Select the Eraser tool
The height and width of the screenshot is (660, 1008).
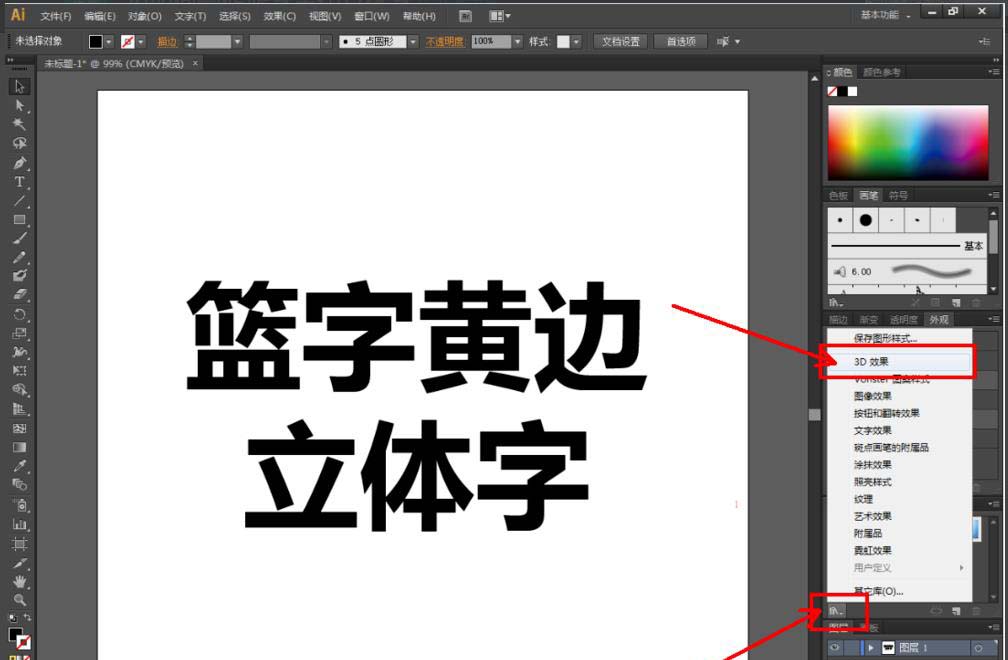pyautogui.click(x=19, y=295)
